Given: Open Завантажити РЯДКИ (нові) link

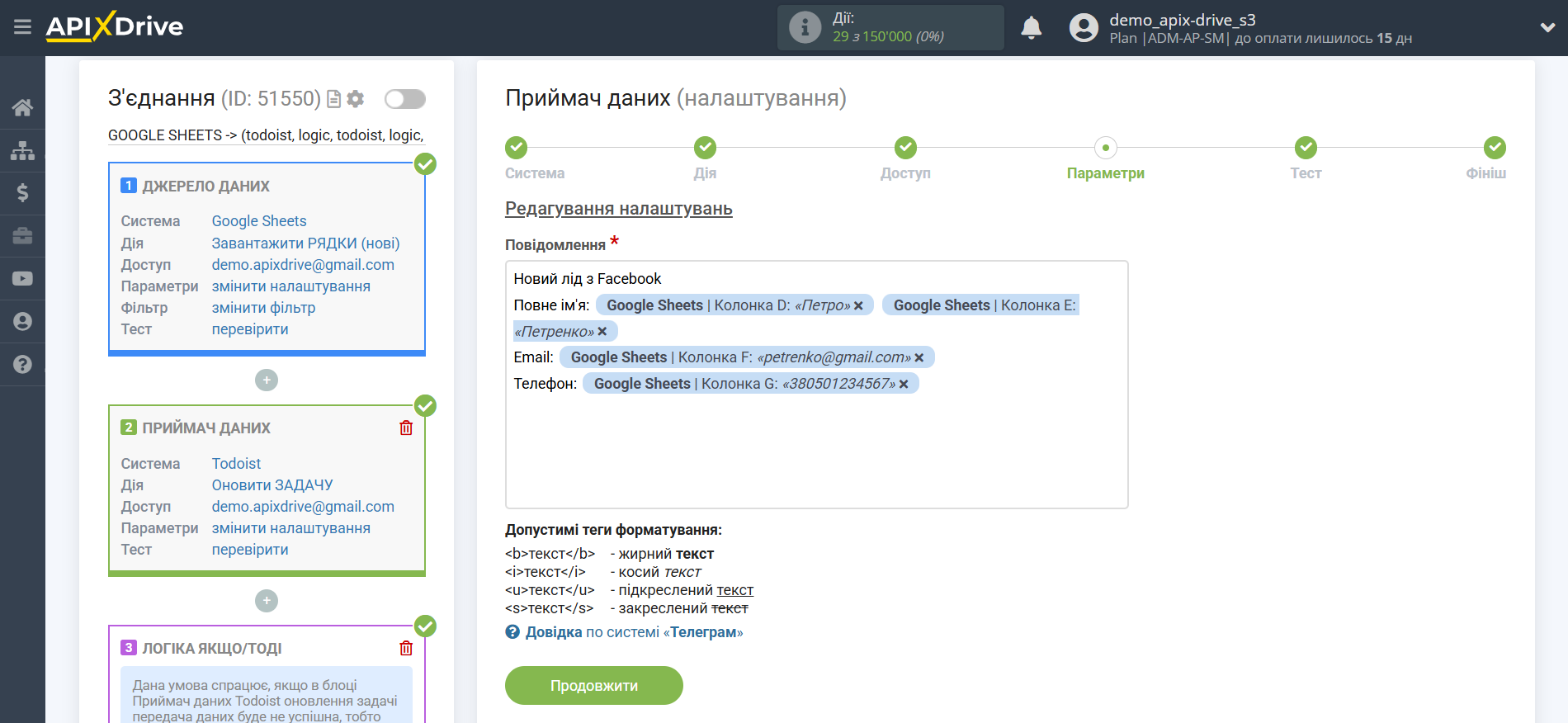Looking at the screenshot, I should tap(305, 243).
